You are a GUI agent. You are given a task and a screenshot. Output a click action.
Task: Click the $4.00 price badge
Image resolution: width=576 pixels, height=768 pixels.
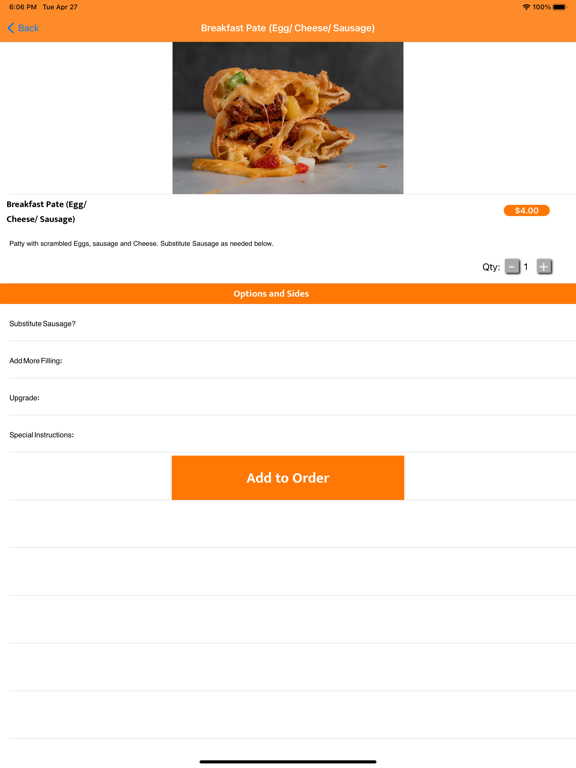pyautogui.click(x=527, y=211)
